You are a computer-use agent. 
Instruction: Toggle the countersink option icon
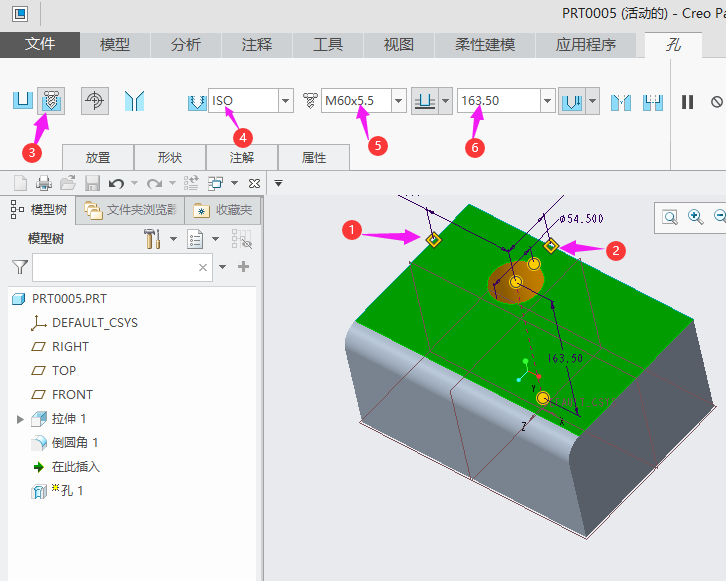click(x=620, y=102)
